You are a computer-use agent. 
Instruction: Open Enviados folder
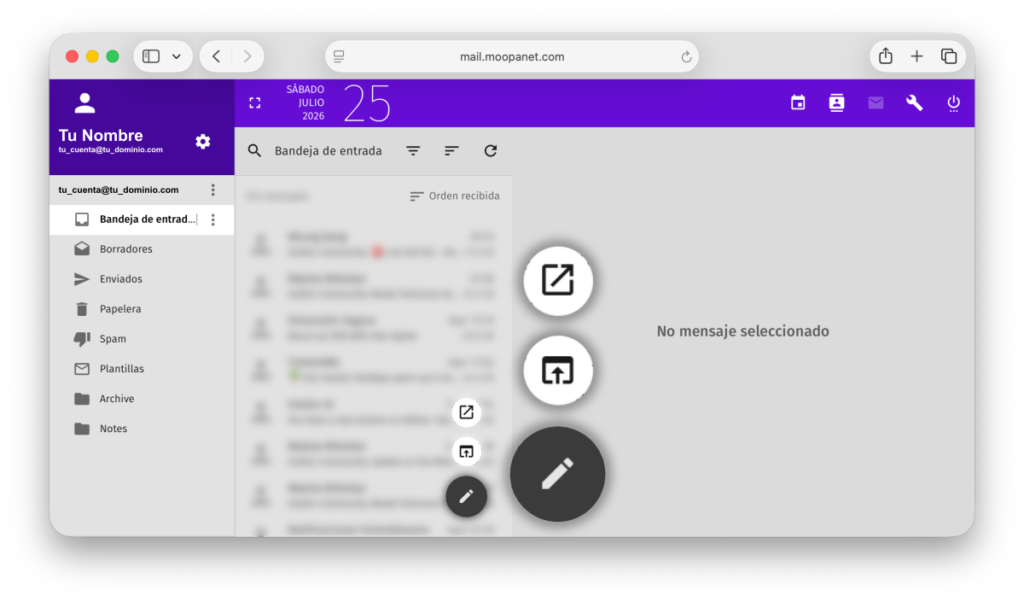tap(142, 279)
